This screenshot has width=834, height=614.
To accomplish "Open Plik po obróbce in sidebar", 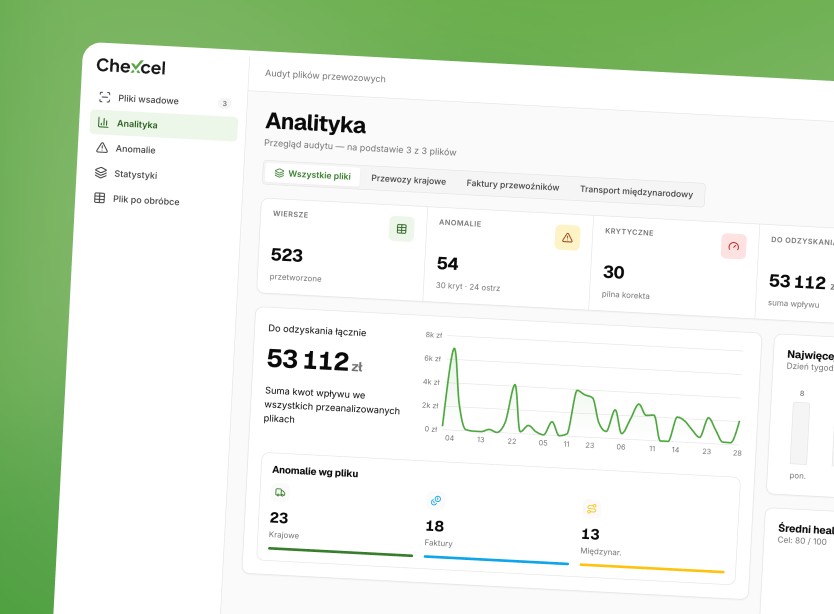I will [160, 202].
